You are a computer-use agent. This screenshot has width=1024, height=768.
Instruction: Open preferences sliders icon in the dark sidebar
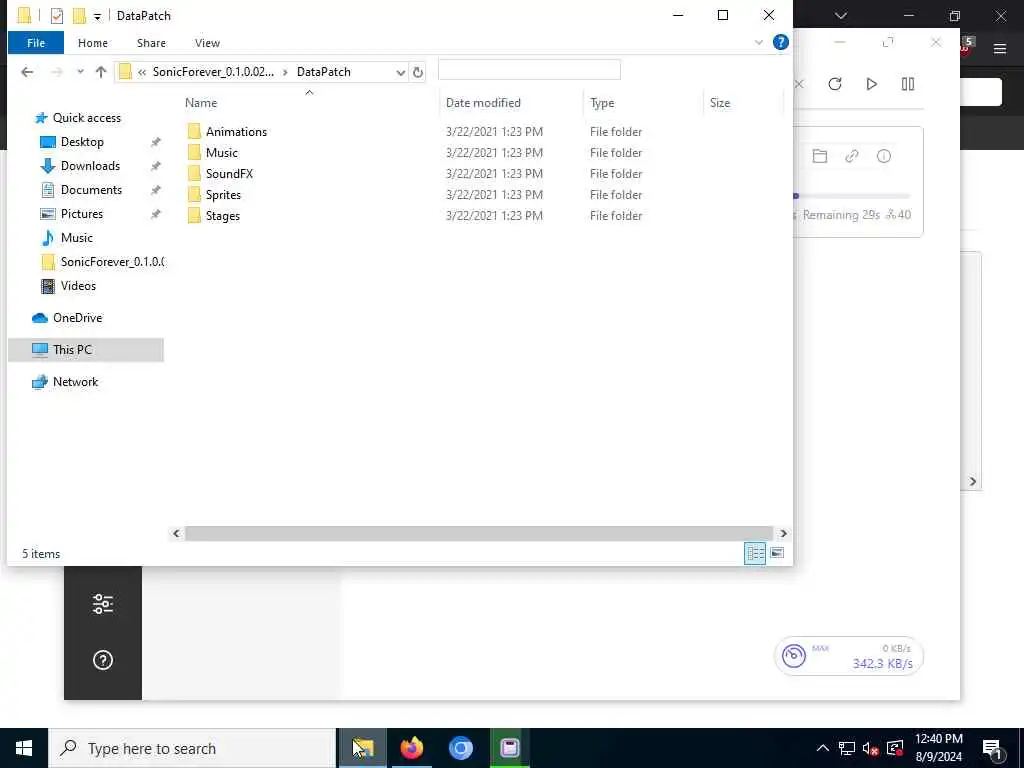click(x=103, y=604)
